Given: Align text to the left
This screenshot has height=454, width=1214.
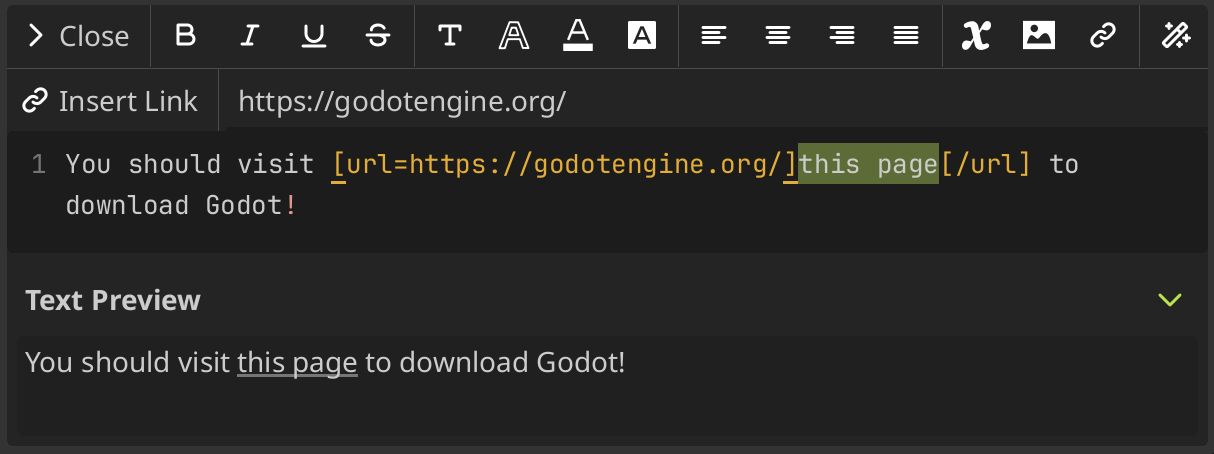Looking at the screenshot, I should (713, 36).
